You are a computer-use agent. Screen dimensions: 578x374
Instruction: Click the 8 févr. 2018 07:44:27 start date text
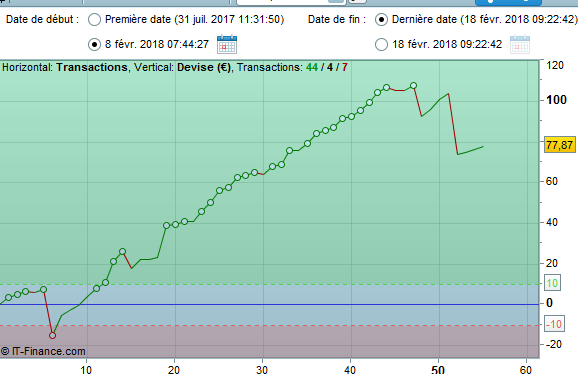pyautogui.click(x=157, y=44)
